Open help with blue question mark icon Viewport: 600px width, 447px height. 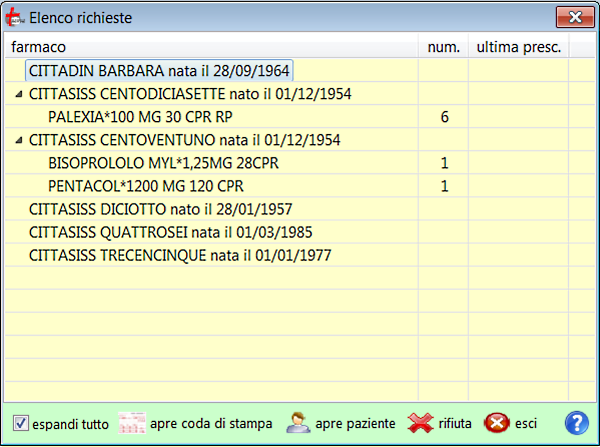tap(576, 423)
